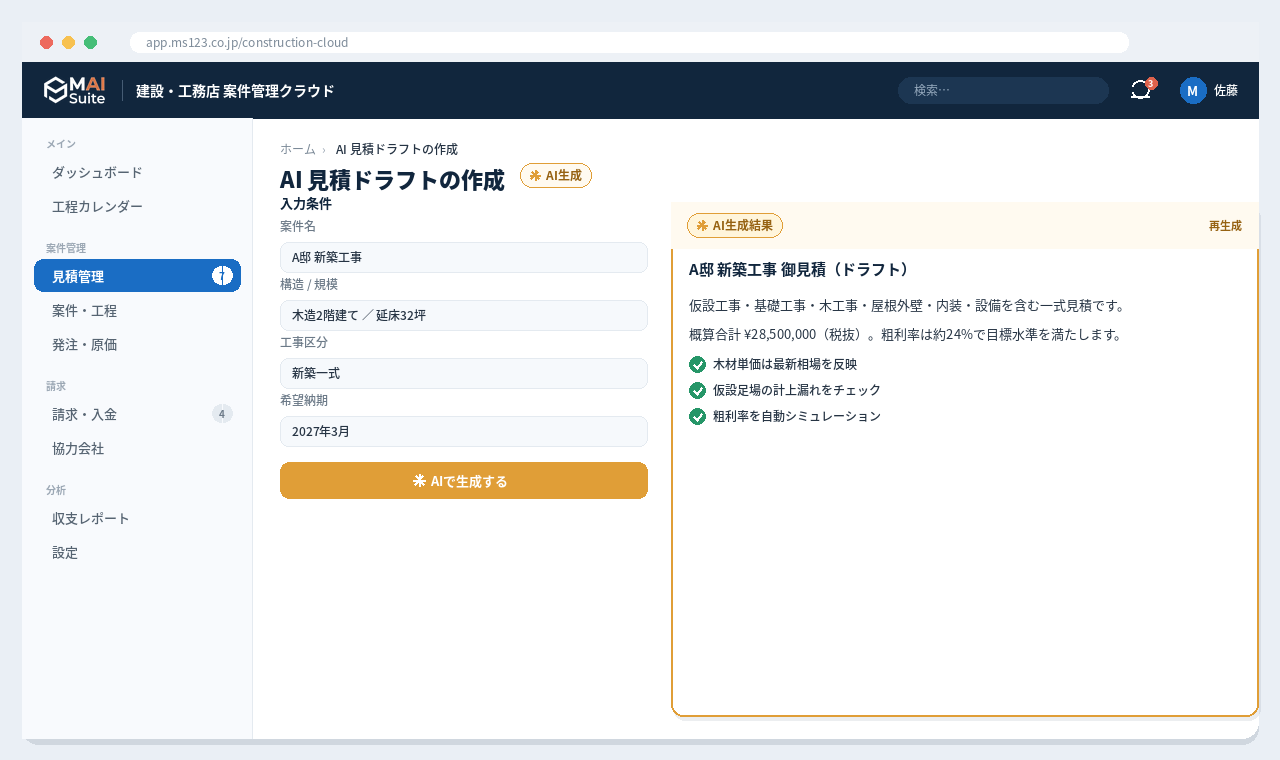Click the 工事区分 field with 新築一式

(x=464, y=373)
